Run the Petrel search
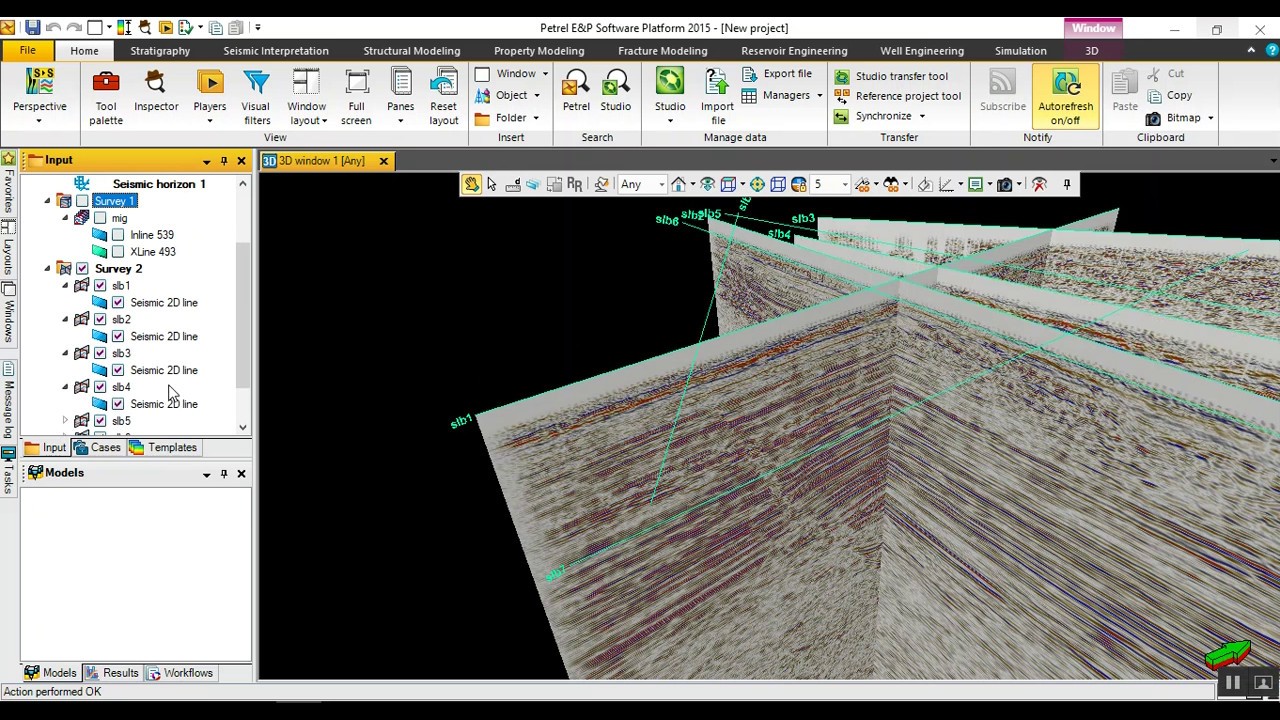The width and height of the screenshot is (1280, 720). coord(576,91)
